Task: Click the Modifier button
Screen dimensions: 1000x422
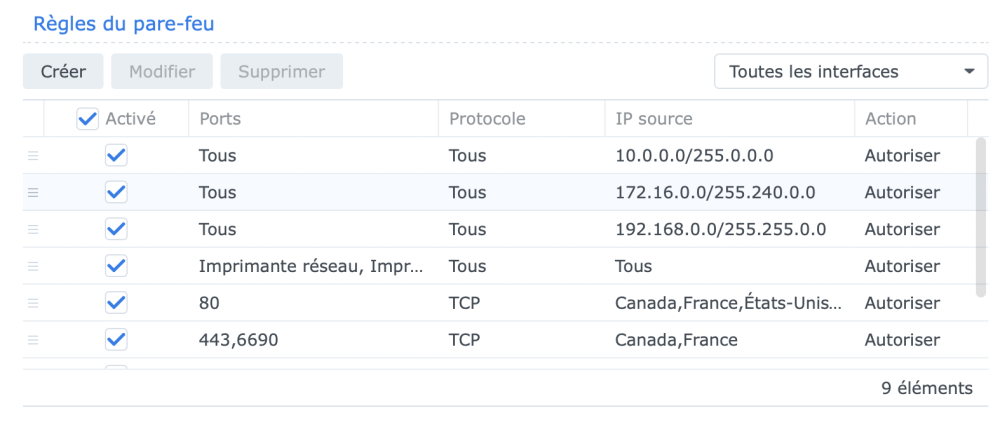Action: (x=162, y=72)
